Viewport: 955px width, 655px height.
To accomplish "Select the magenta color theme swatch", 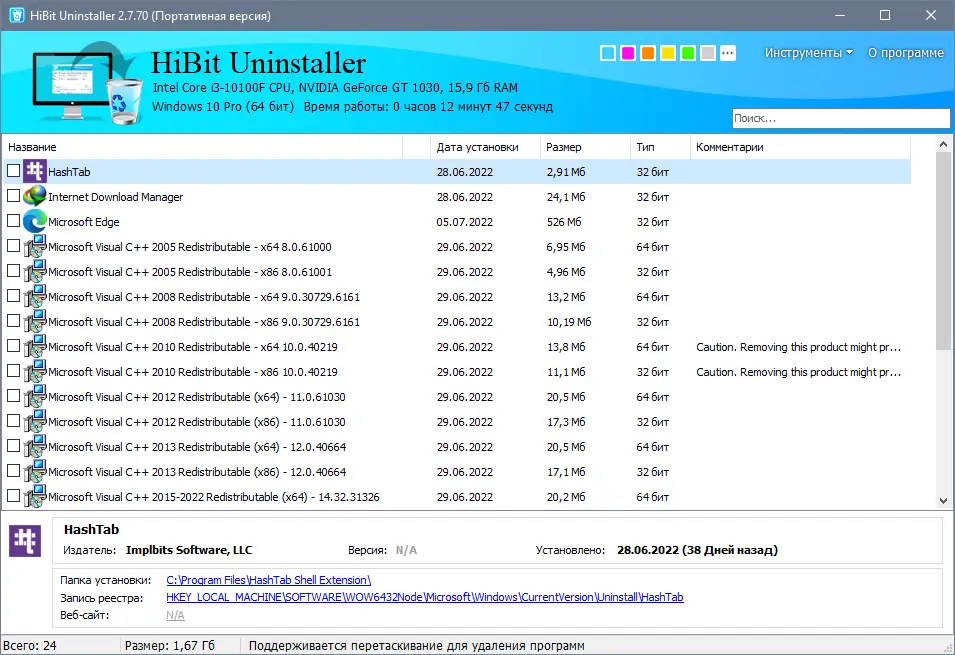I will (x=628, y=53).
